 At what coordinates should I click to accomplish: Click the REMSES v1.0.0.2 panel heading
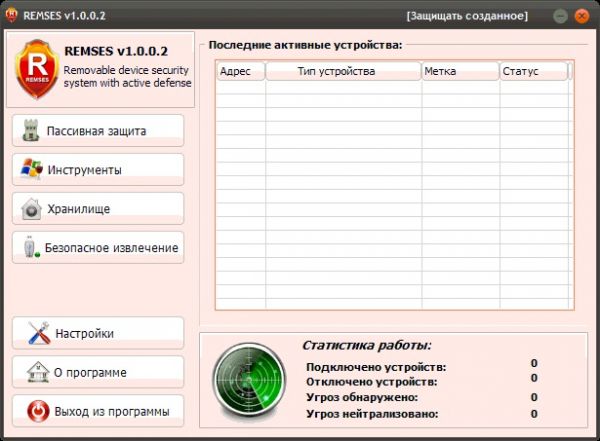116,51
